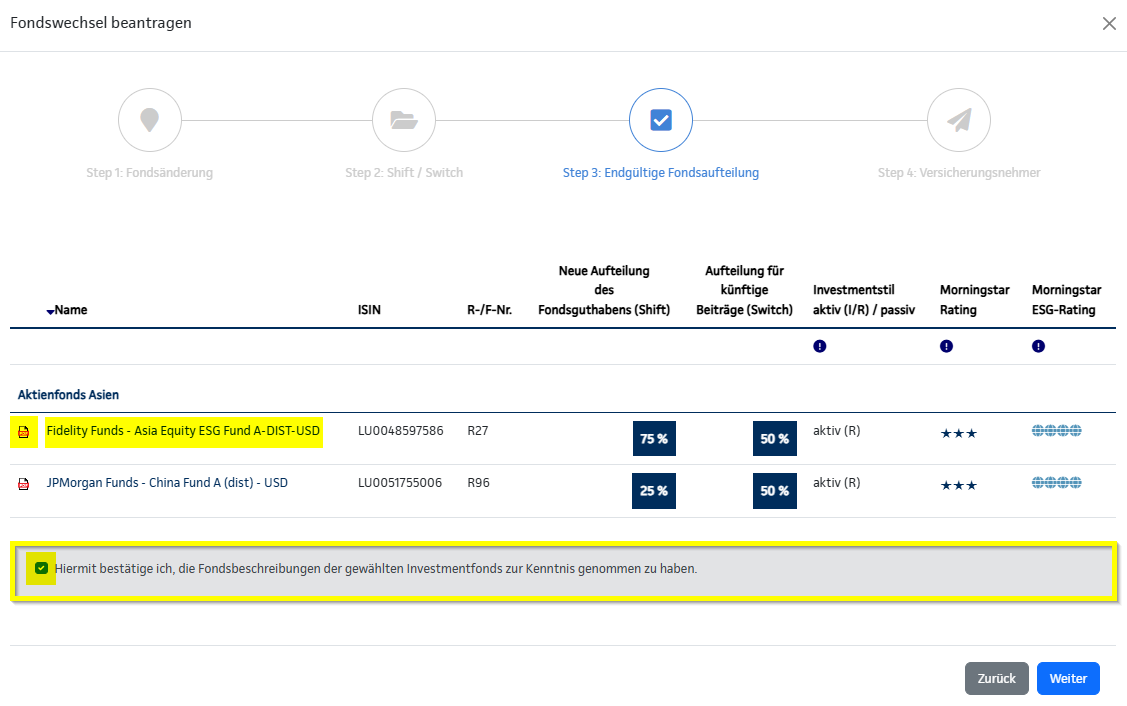Open JPMorgan Funds China Fund A link
This screenshot has height=706, width=1127.
coord(167,483)
